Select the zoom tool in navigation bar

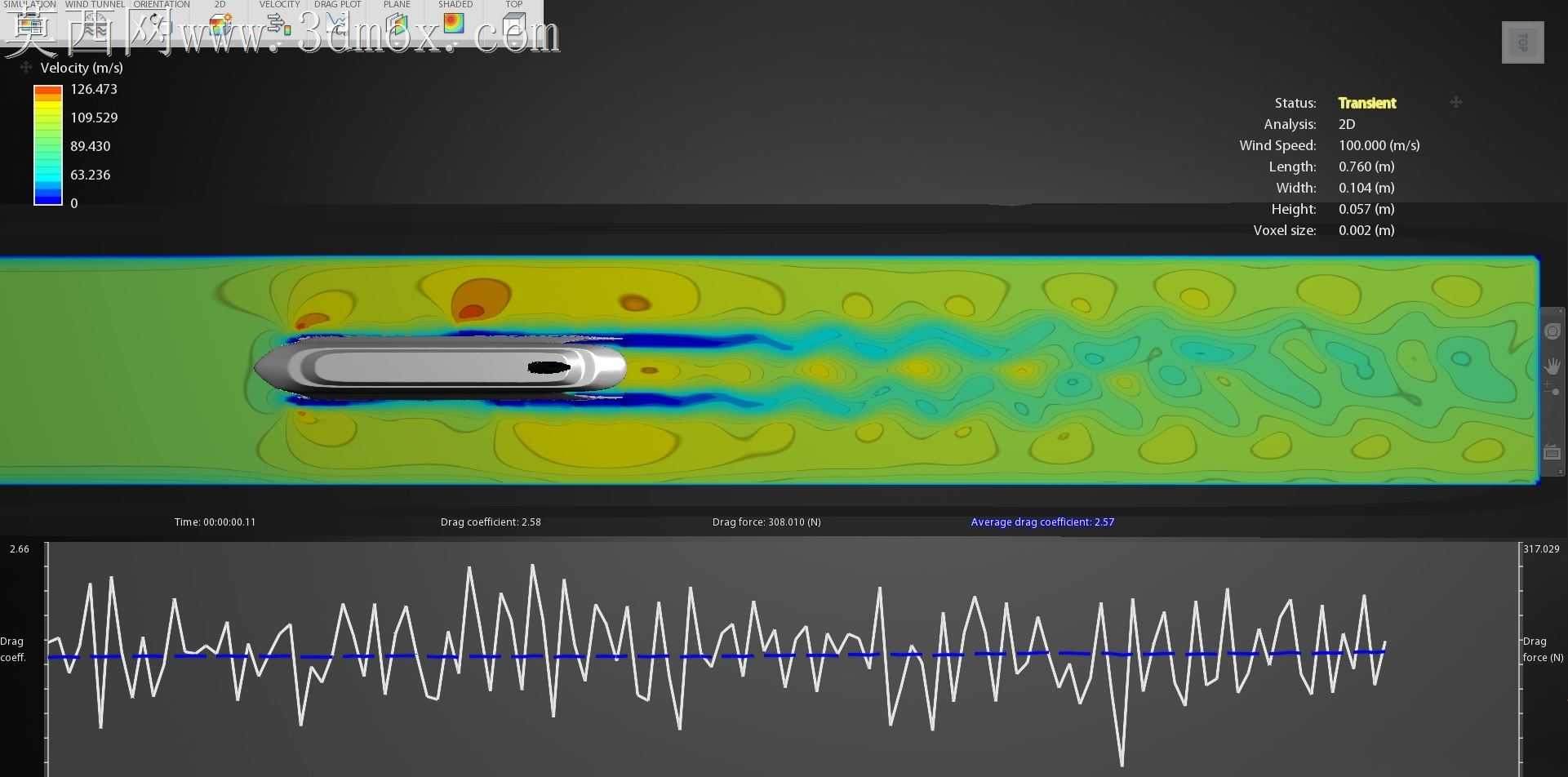pos(1552,390)
